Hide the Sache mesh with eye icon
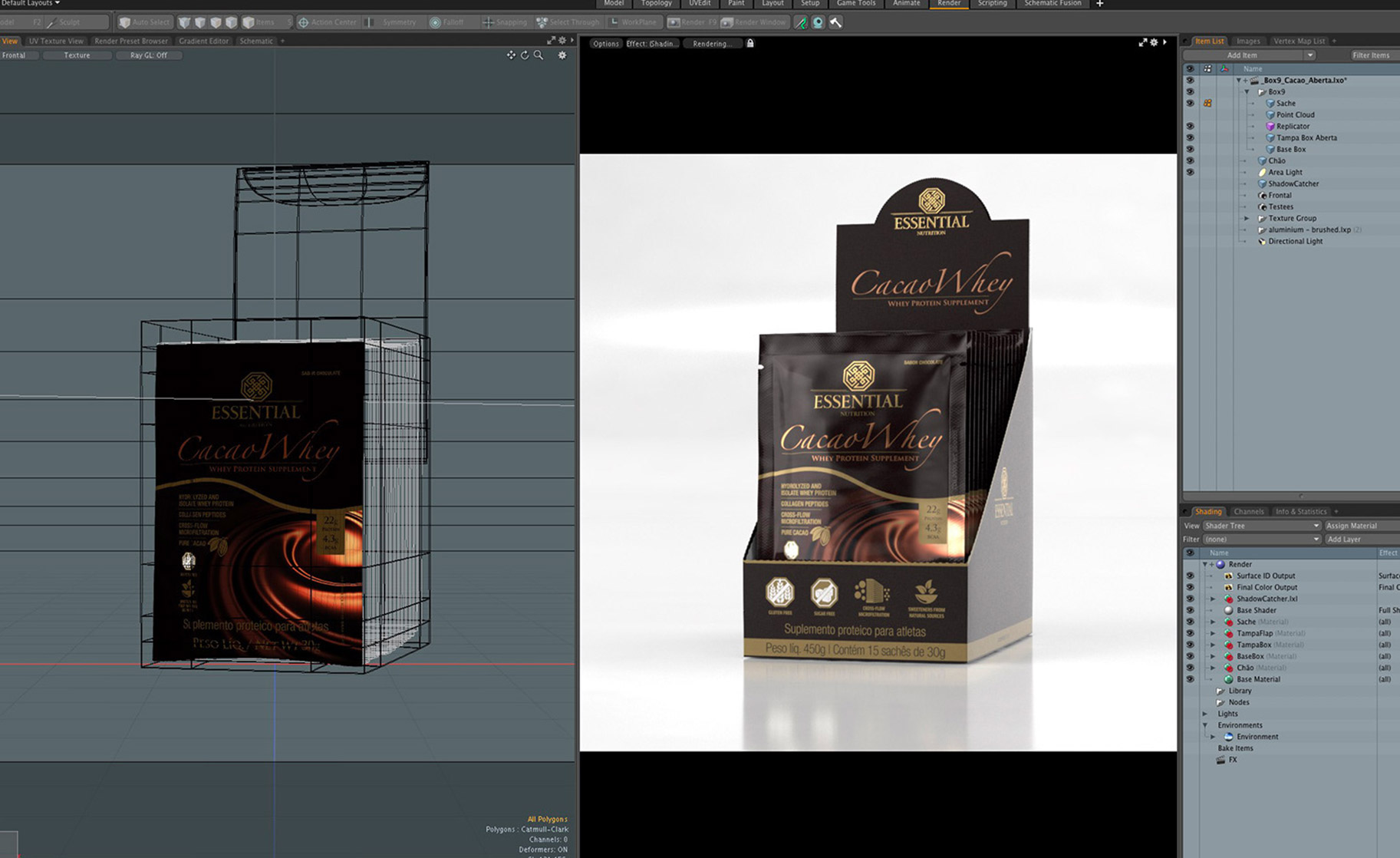The image size is (1400, 858). [x=1190, y=104]
